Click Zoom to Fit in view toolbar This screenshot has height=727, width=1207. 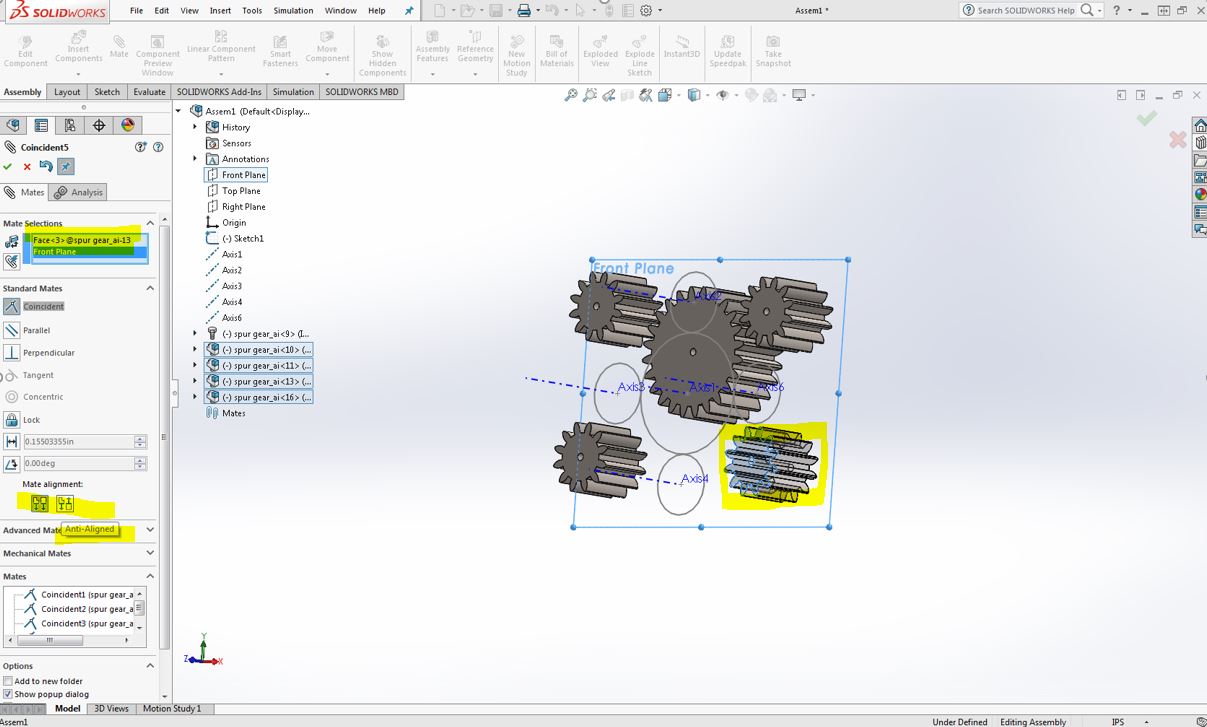(x=571, y=95)
